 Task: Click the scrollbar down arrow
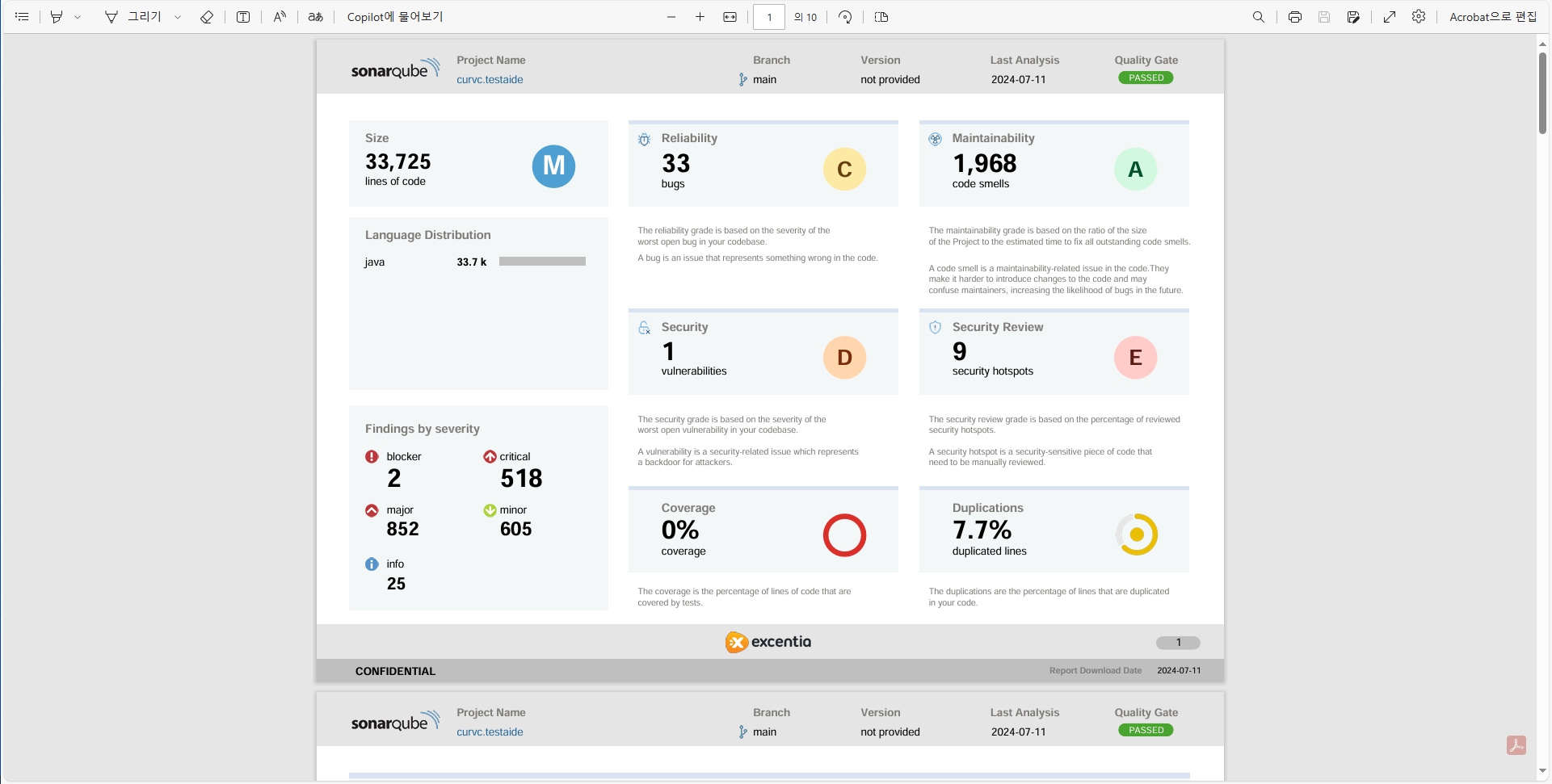point(1542,771)
